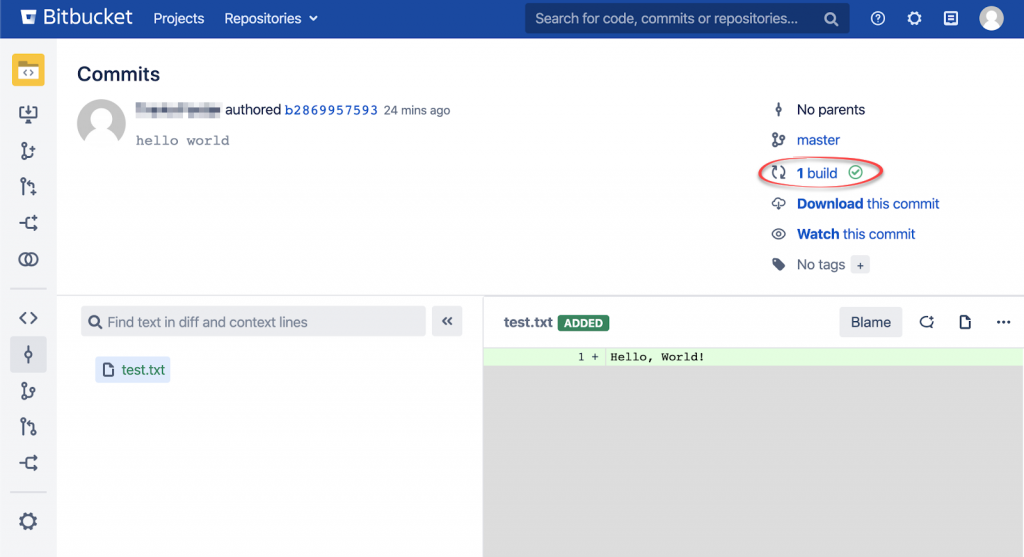Select the highlighted Commits icon in the sidebar
Screen dimensions: 1024x557
click(x=28, y=355)
